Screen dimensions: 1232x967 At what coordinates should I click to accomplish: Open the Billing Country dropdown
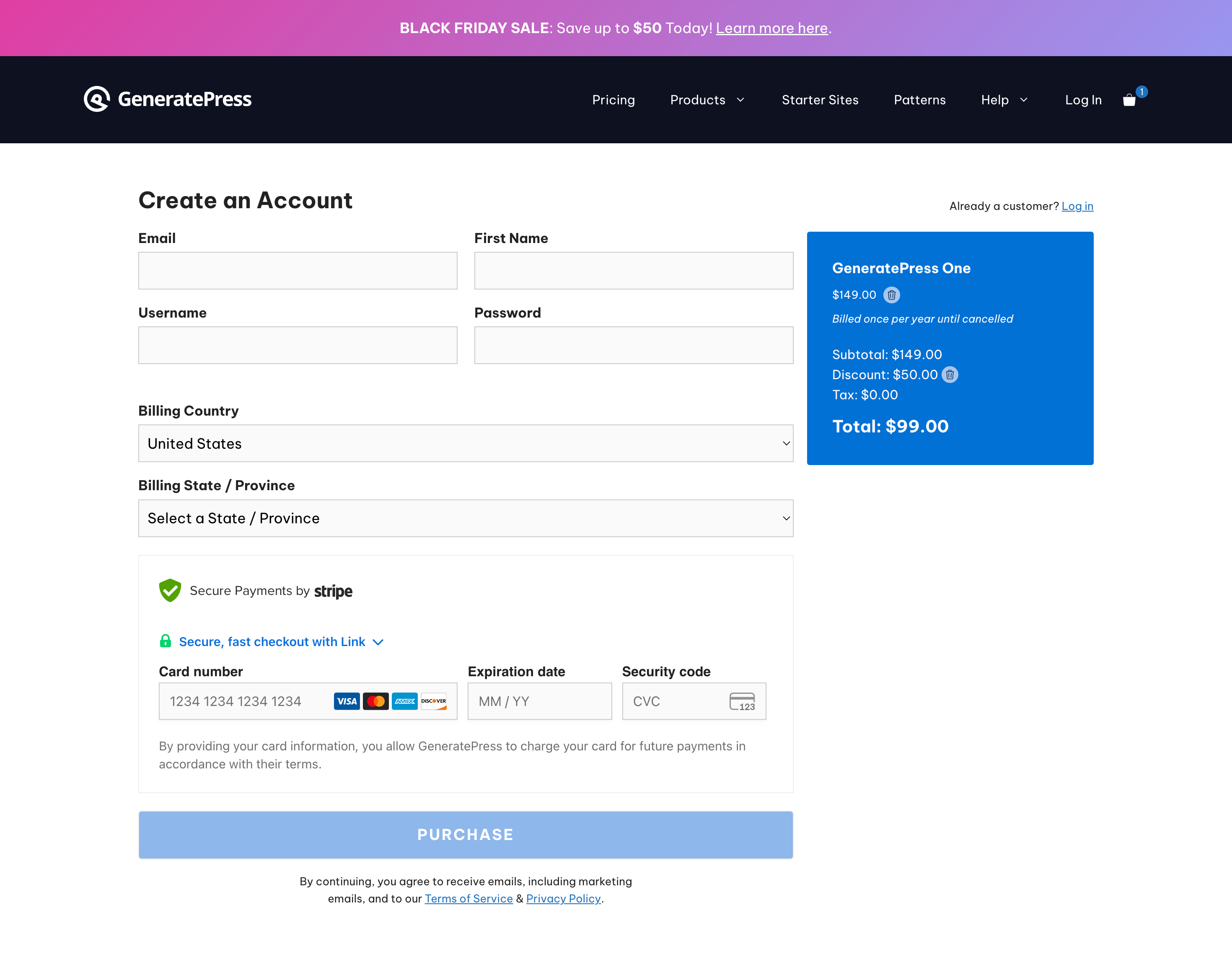466,443
